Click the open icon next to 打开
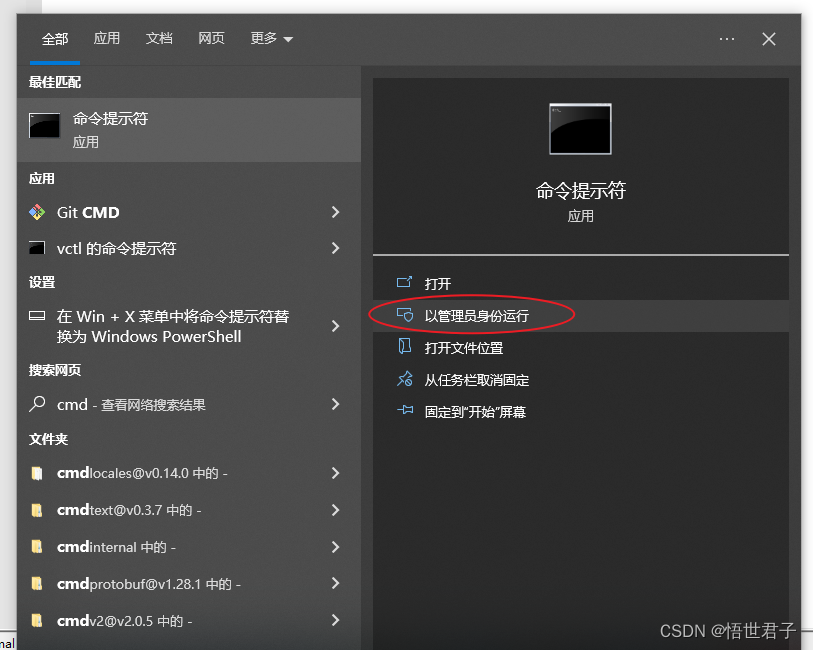813x650 pixels. 404,282
